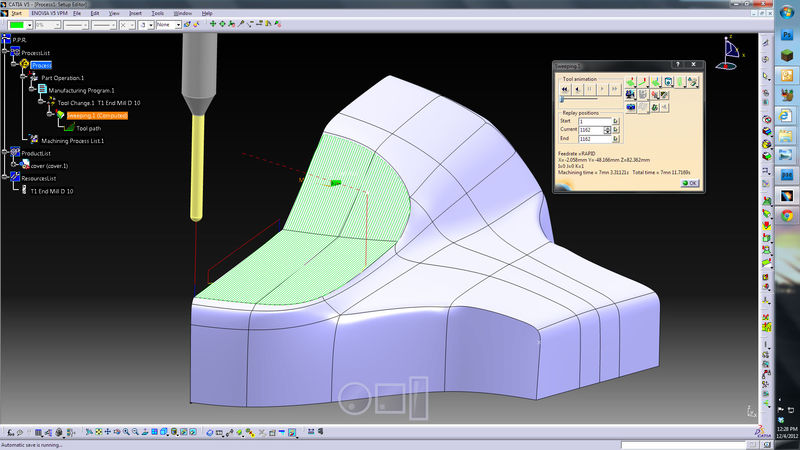Click the Create Multi-View icon
Screen dimensions: 800x450
click(x=154, y=432)
